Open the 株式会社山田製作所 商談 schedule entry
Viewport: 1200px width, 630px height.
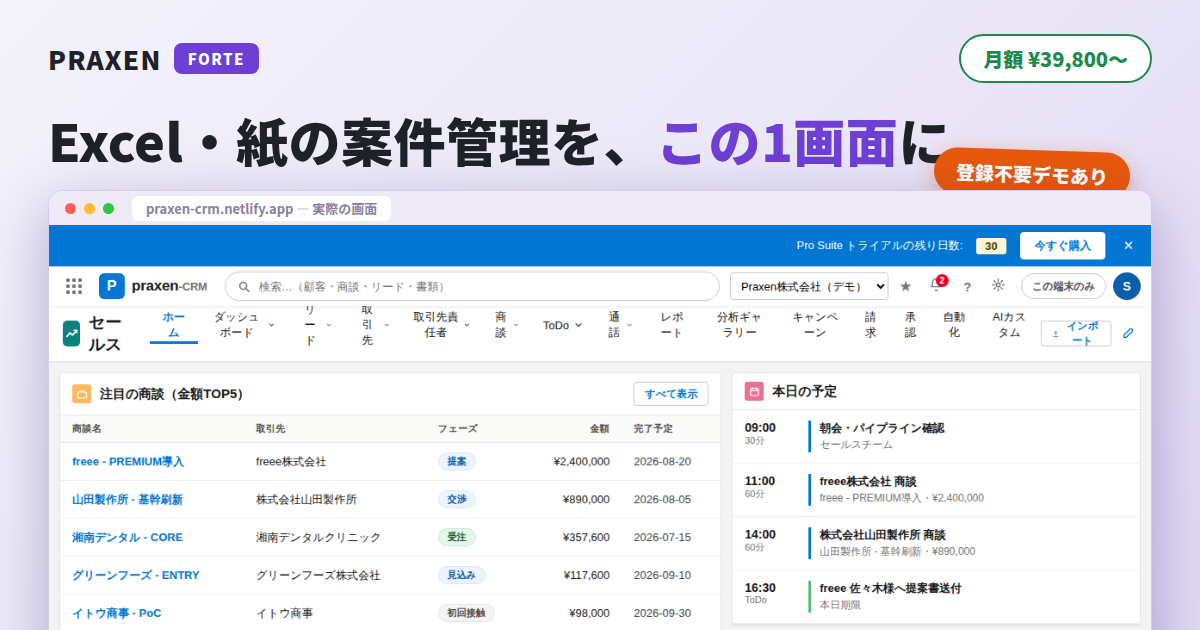[x=936, y=543]
